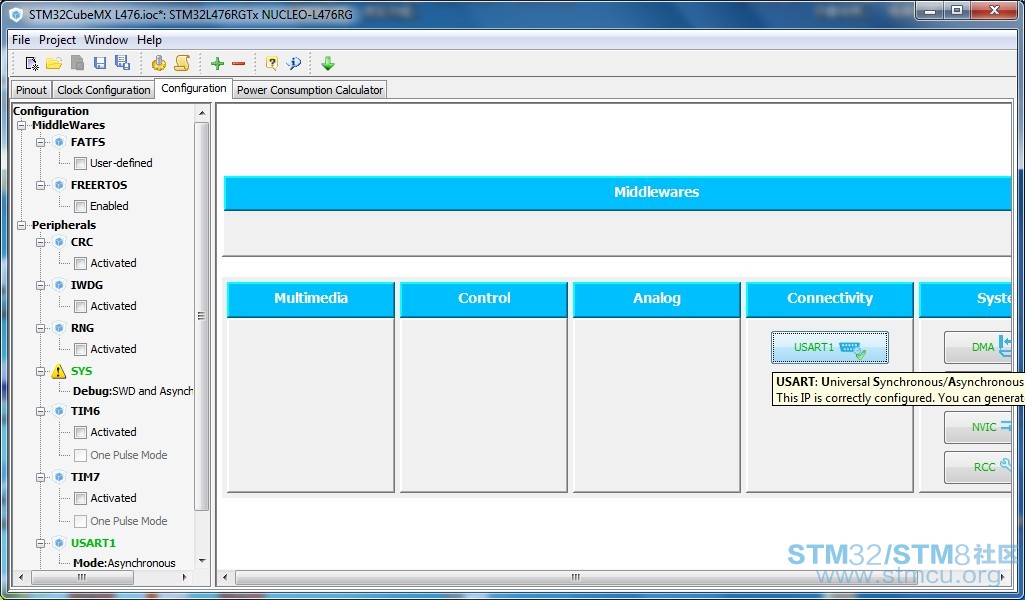This screenshot has height=600, width=1025.
Task: Collapse the Peripherals tree node
Action: point(22,225)
